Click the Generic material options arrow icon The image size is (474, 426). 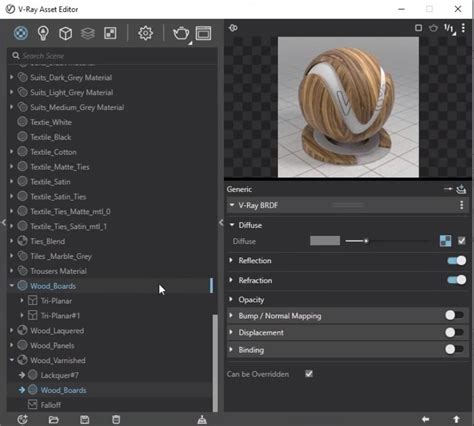pos(448,189)
